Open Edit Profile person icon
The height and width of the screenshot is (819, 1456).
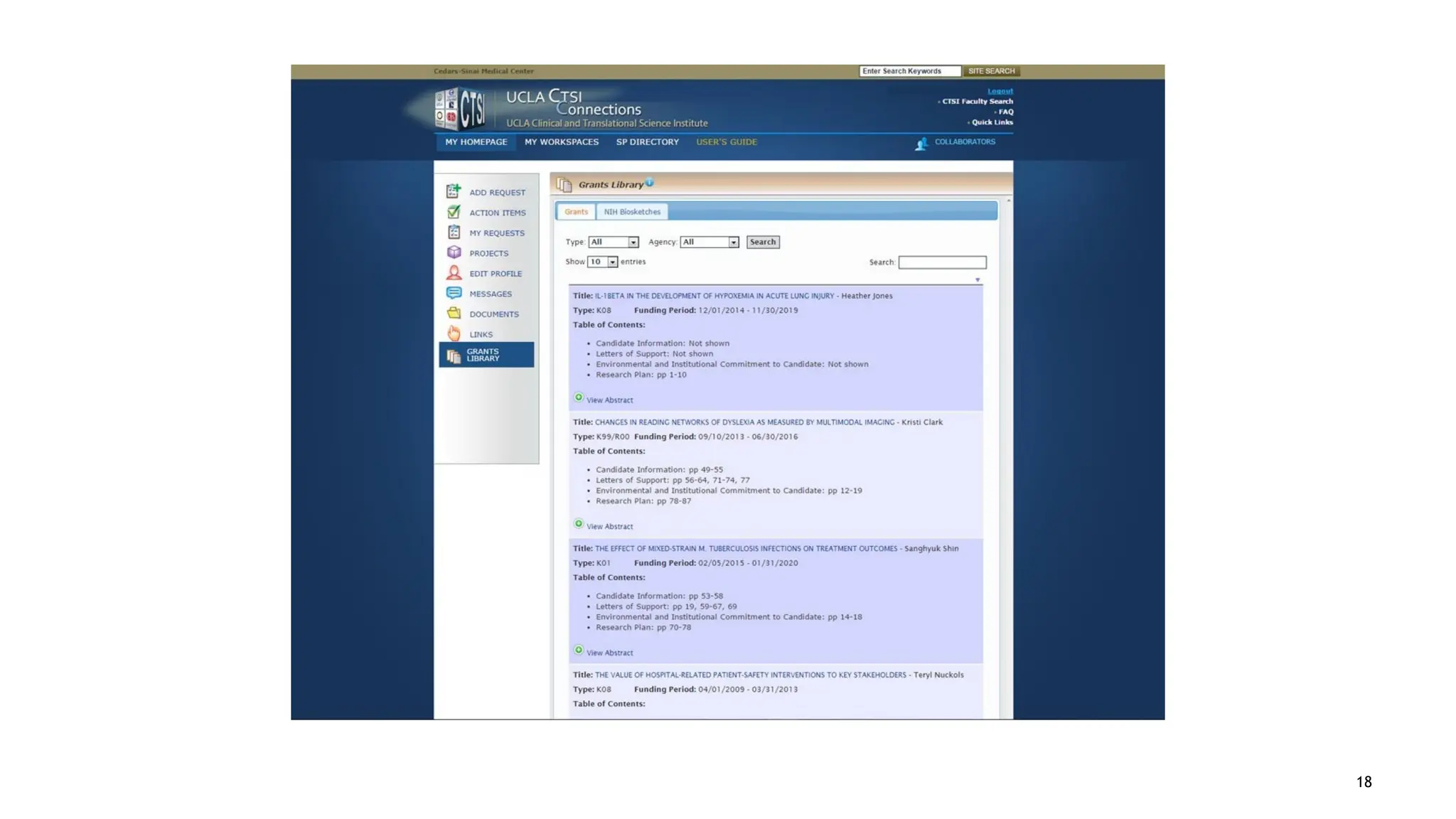(454, 273)
